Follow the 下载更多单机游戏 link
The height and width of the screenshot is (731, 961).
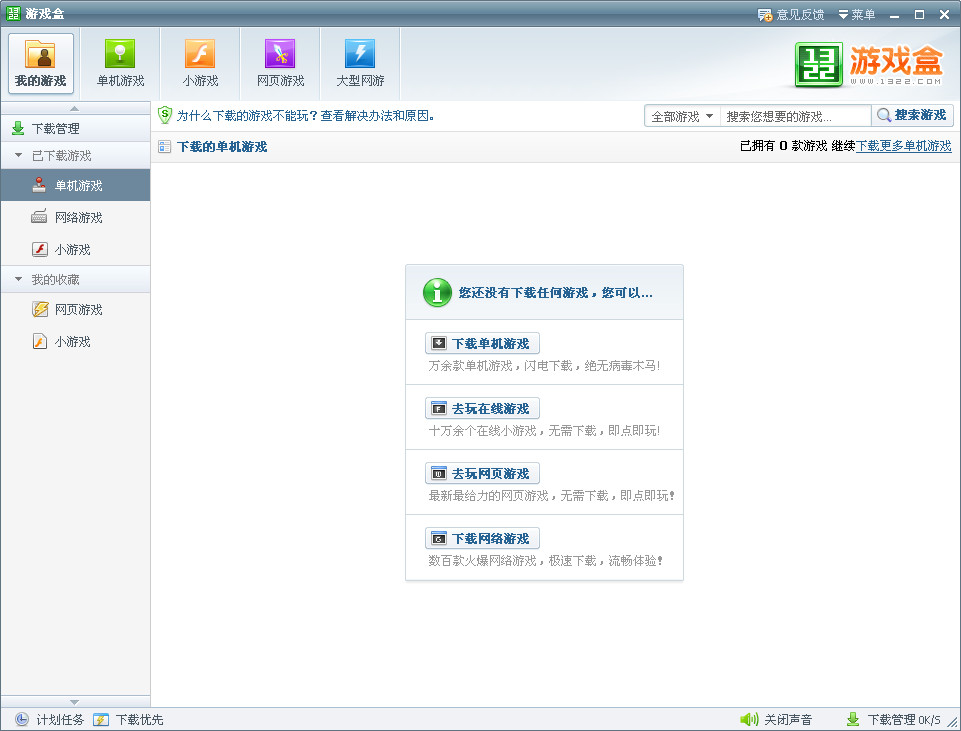[x=903, y=146]
